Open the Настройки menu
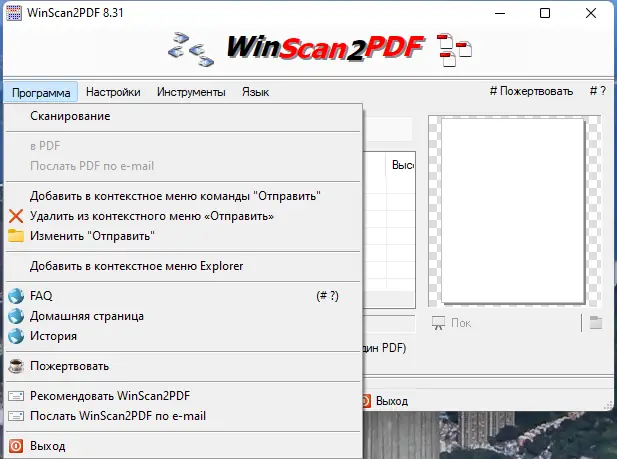Viewport: 617px width, 459px height. coord(113,92)
